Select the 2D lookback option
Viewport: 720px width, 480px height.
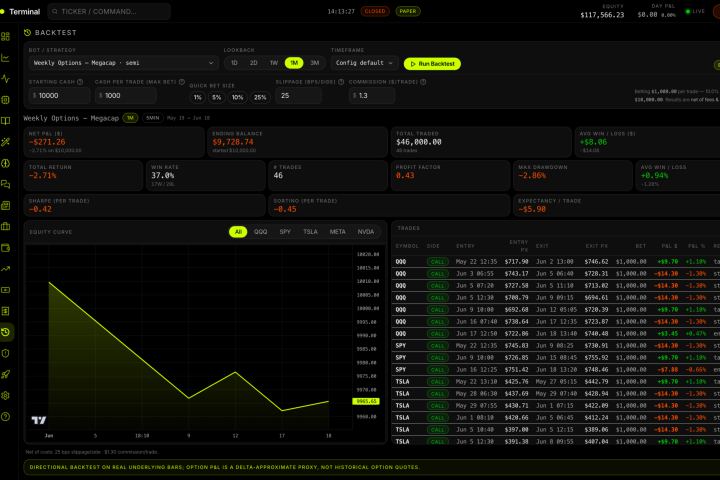tap(253, 63)
